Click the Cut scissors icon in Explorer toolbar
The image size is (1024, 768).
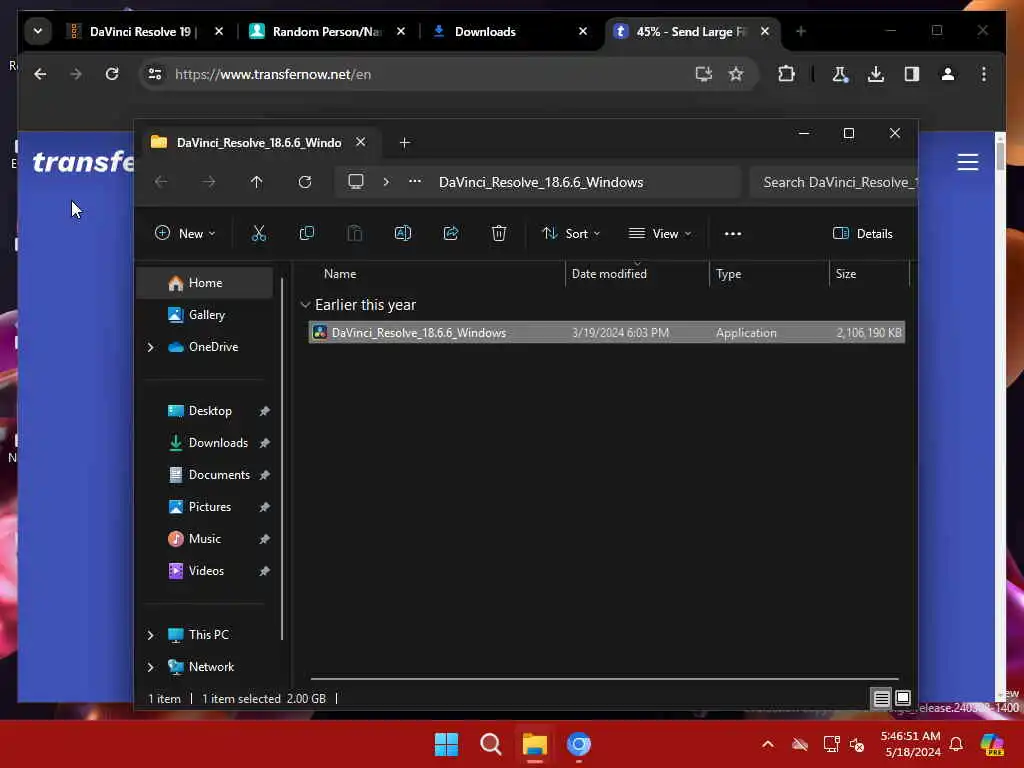[x=259, y=233]
